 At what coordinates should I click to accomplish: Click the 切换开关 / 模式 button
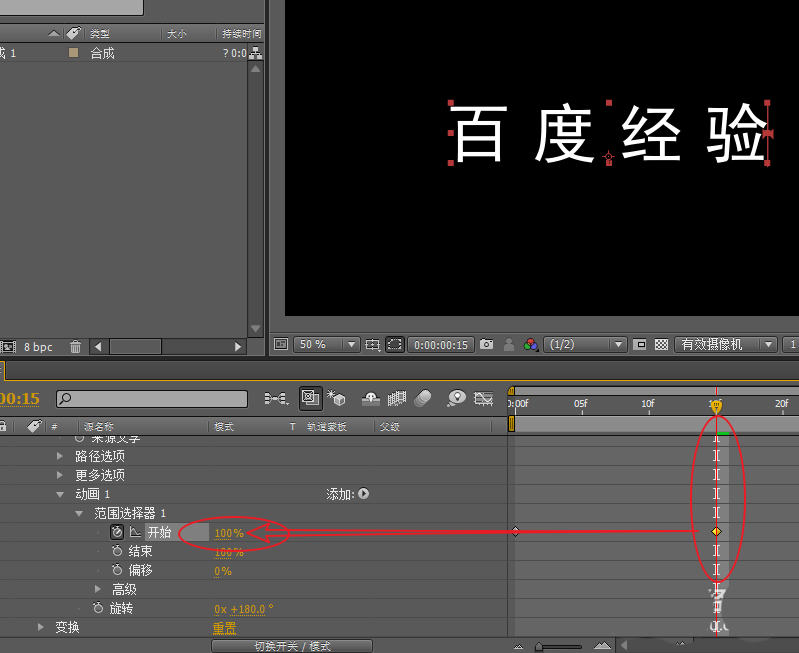click(292, 646)
